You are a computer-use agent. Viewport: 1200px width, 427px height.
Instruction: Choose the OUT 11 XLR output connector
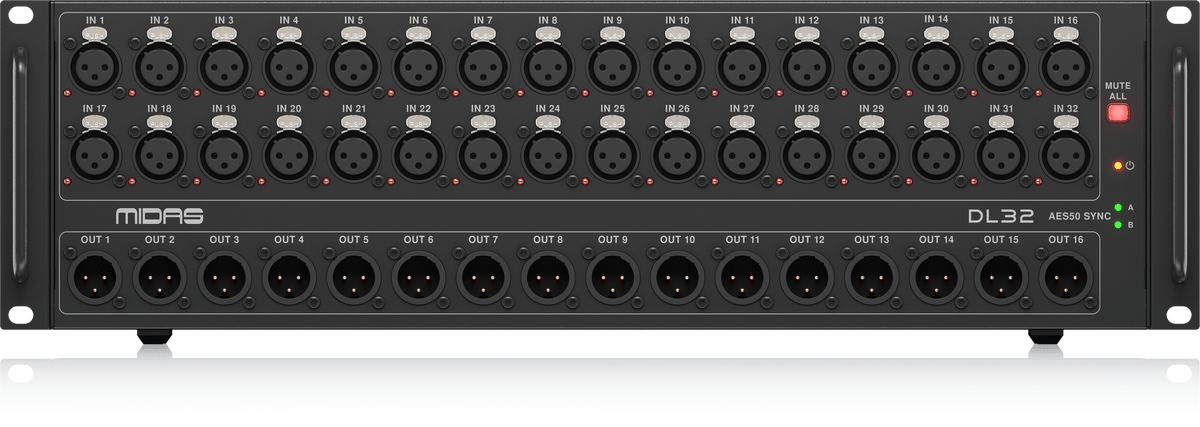coord(742,278)
